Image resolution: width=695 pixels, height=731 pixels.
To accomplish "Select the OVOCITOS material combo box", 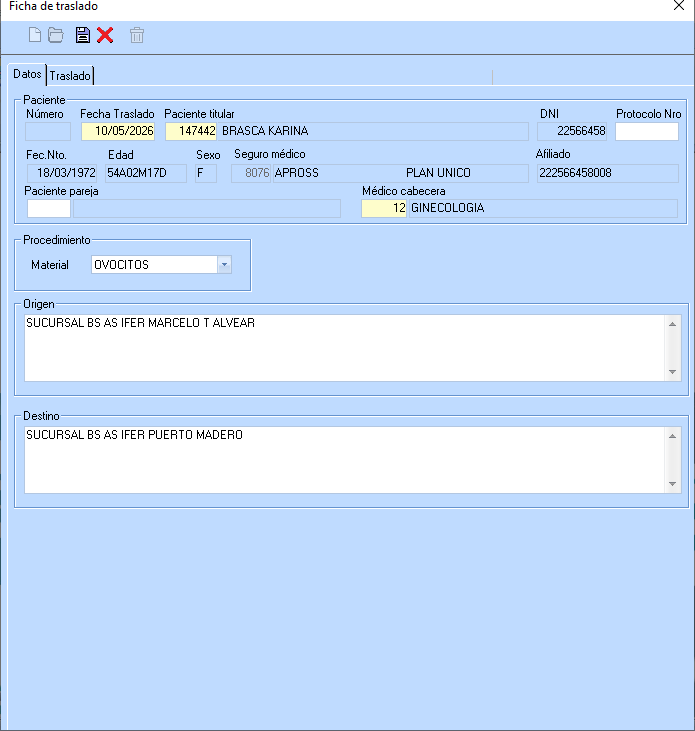I will point(161,265).
